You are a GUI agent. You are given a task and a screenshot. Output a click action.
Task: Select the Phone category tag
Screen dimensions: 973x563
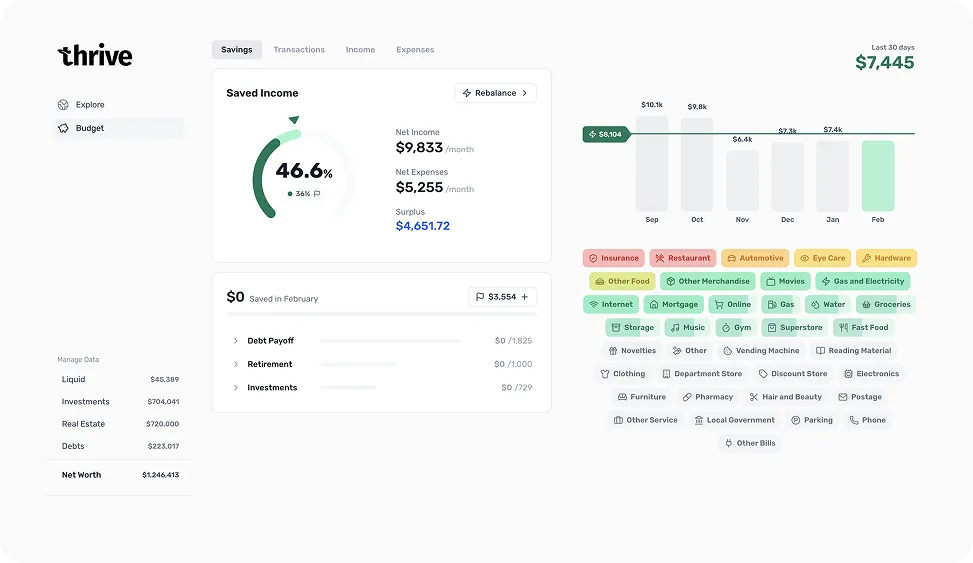click(868, 420)
